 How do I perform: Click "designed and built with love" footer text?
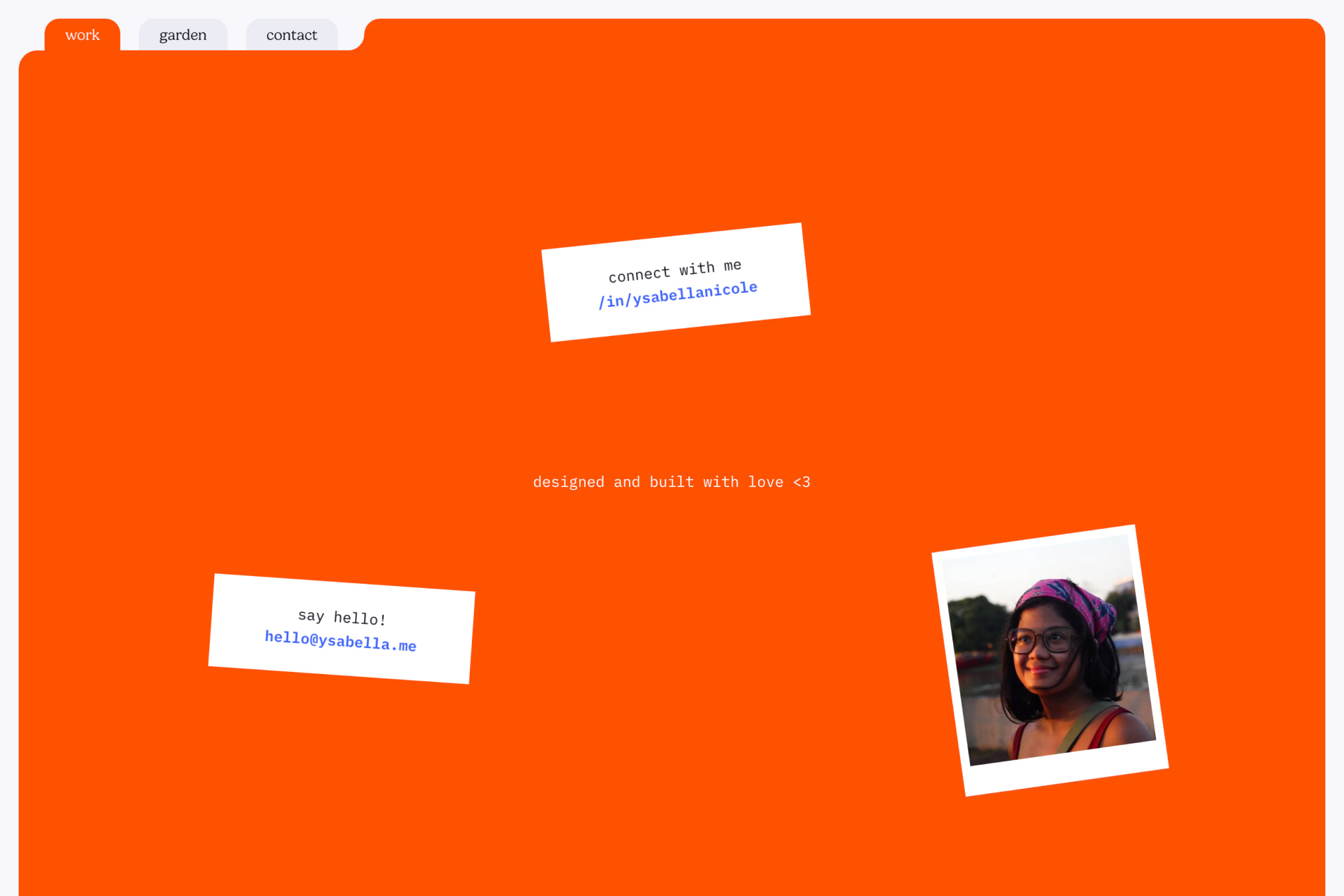[671, 482]
